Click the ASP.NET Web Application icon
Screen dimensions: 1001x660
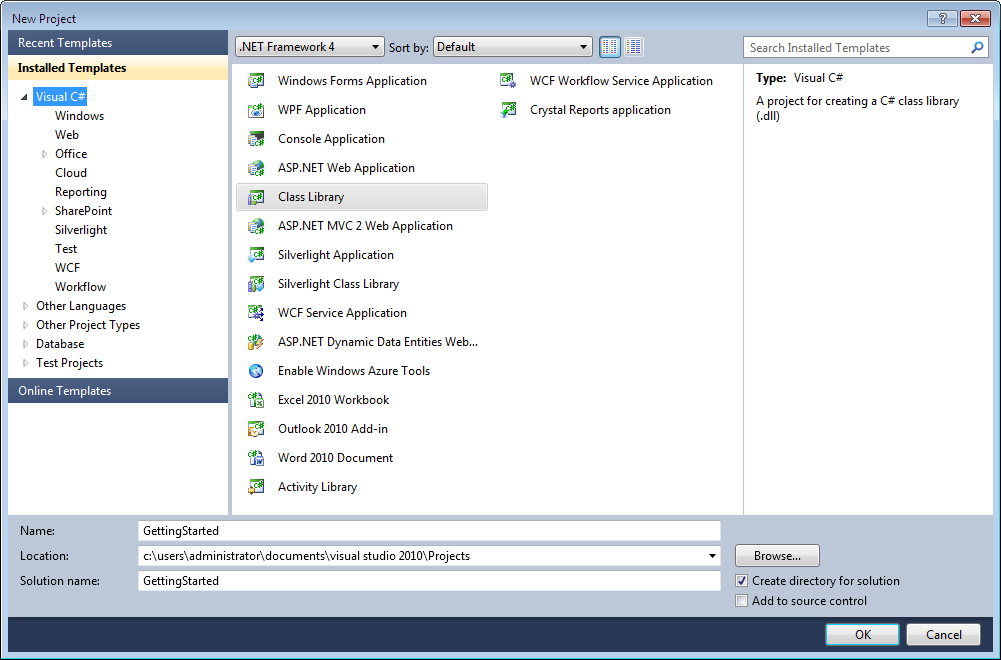[256, 168]
